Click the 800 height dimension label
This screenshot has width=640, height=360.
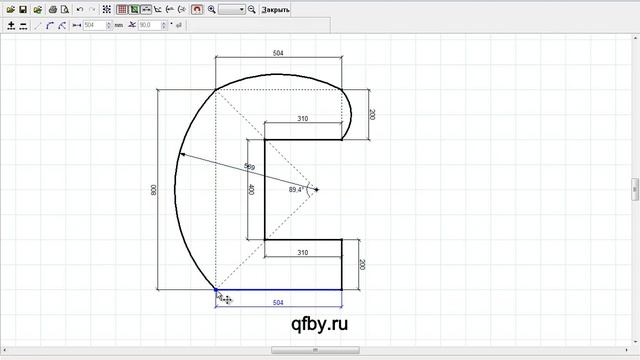click(153, 190)
